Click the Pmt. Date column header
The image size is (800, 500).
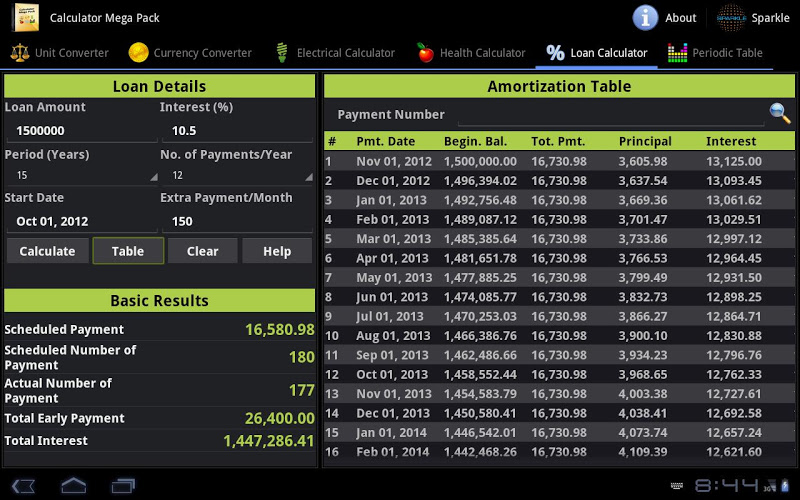tap(386, 141)
